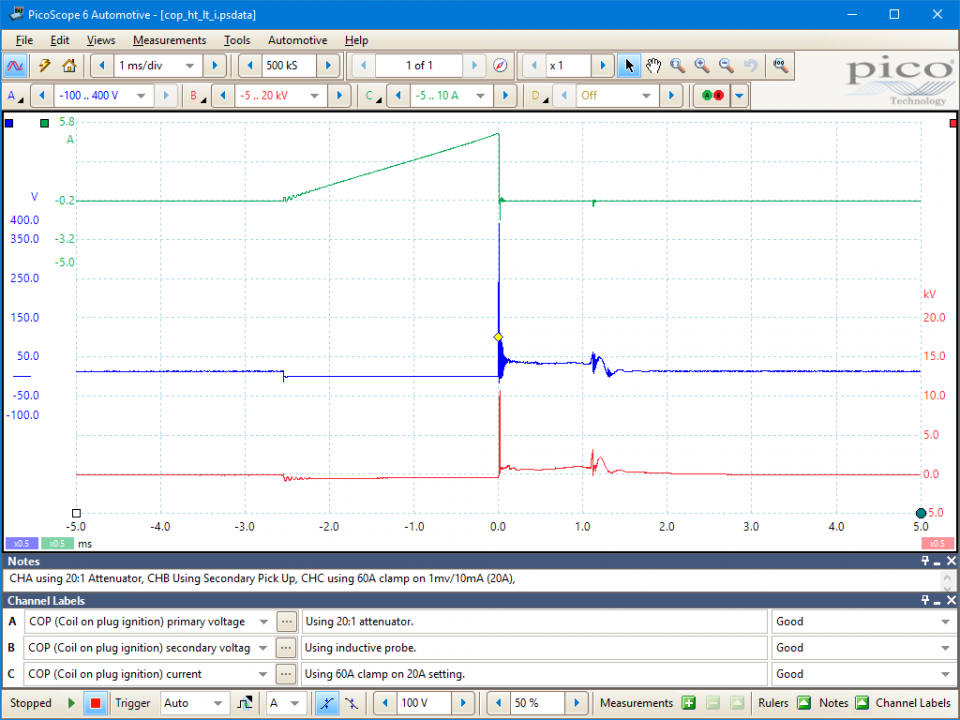Open the Edit menu
960x720 pixels.
tap(59, 40)
